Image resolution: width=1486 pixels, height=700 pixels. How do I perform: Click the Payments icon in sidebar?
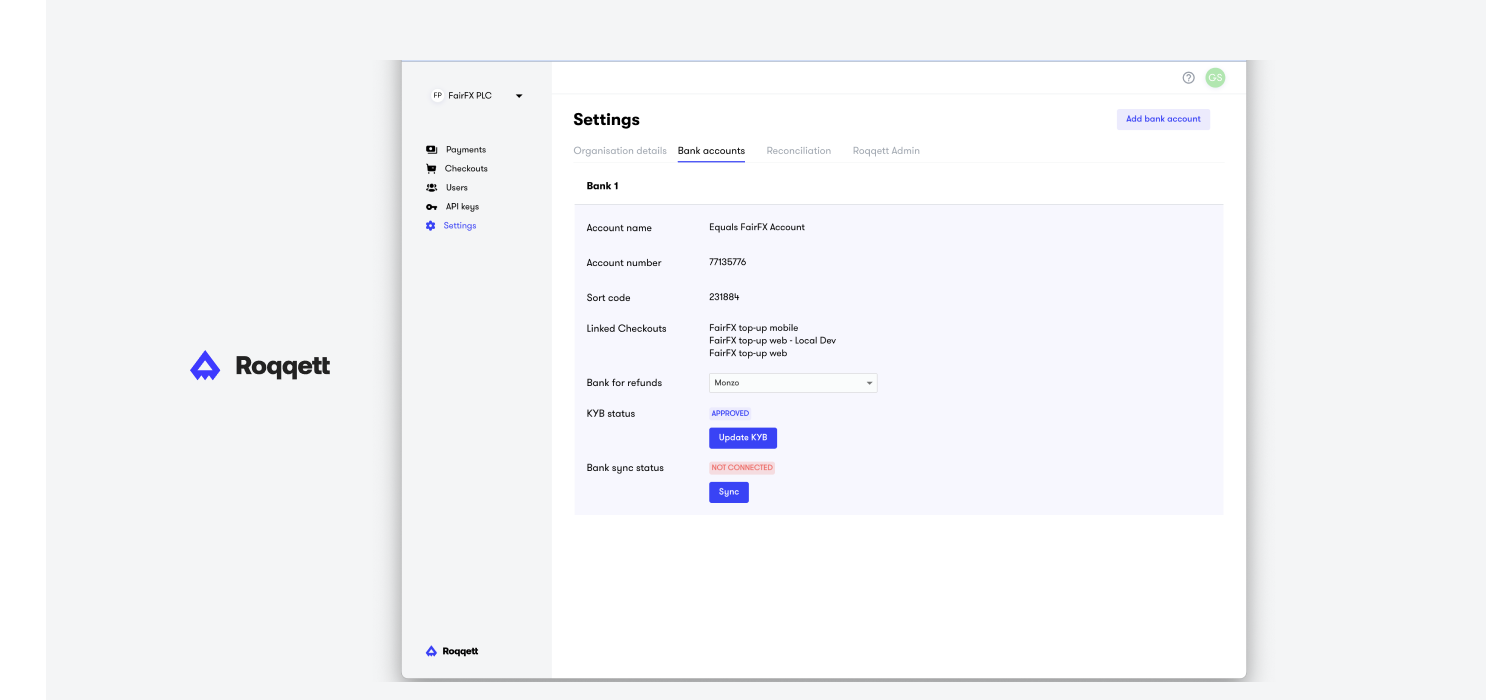(431, 150)
